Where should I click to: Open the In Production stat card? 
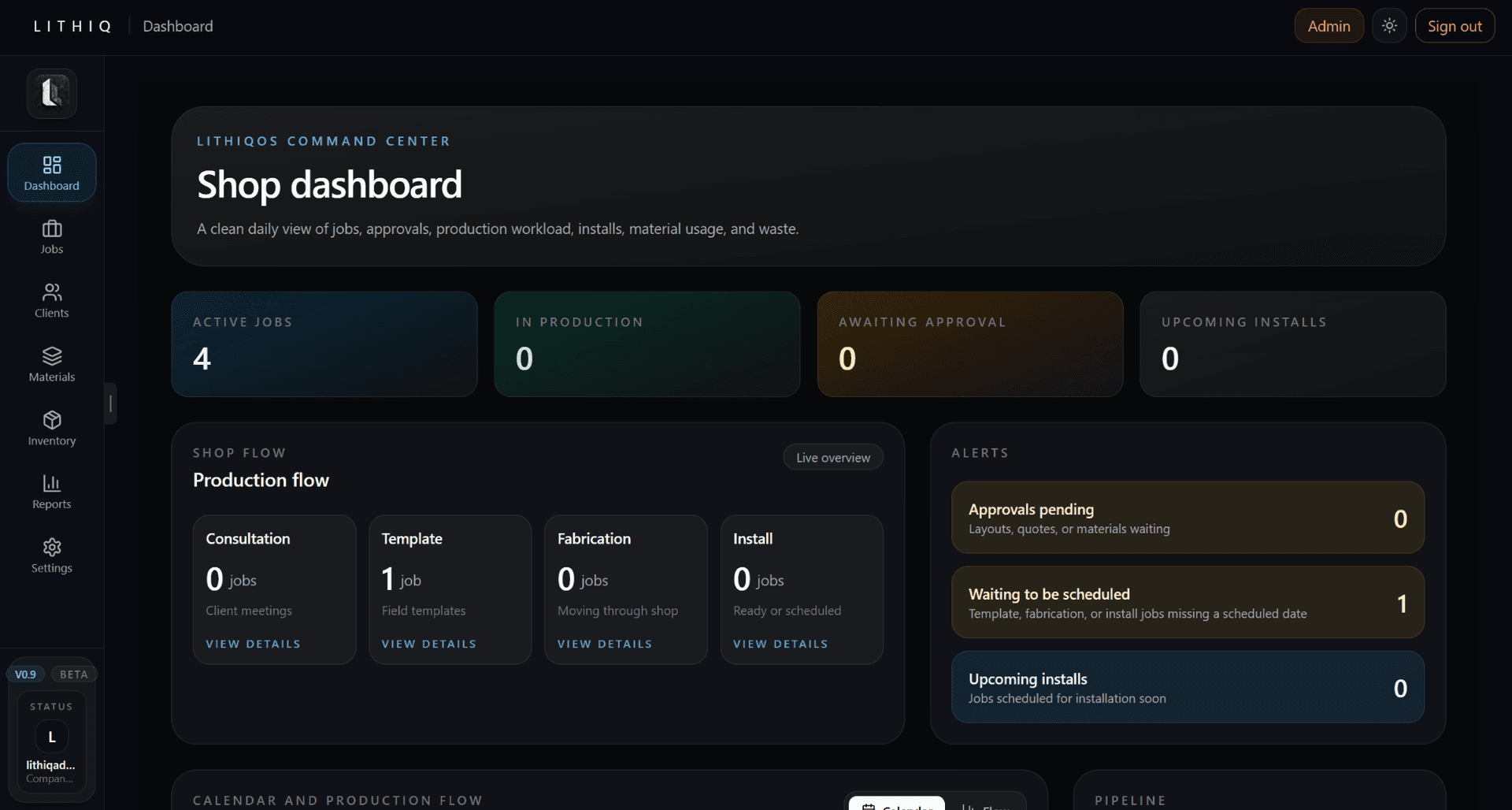647,344
